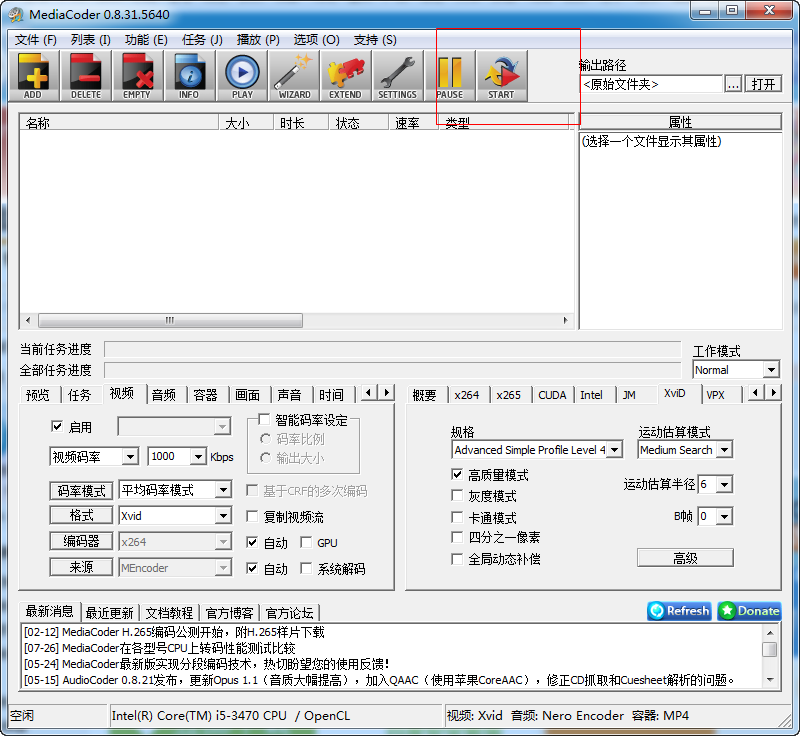800x736 pixels.
Task: Open file INFO from the toolbar
Action: click(x=189, y=75)
